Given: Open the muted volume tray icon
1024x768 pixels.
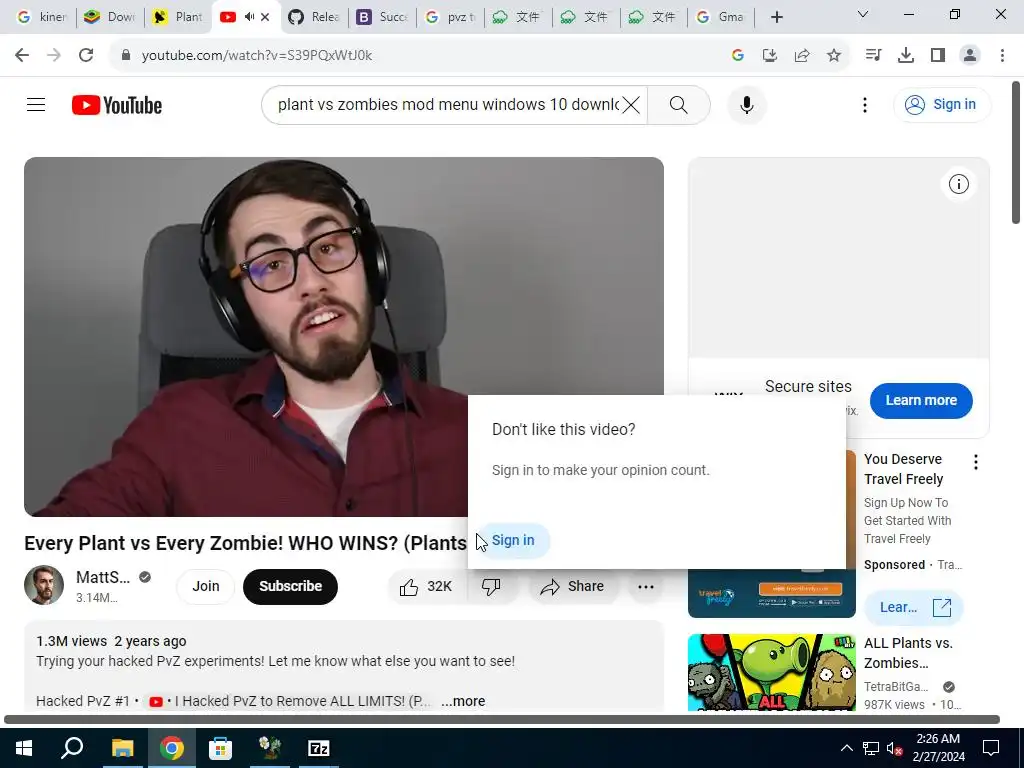Looking at the screenshot, I should [894, 748].
